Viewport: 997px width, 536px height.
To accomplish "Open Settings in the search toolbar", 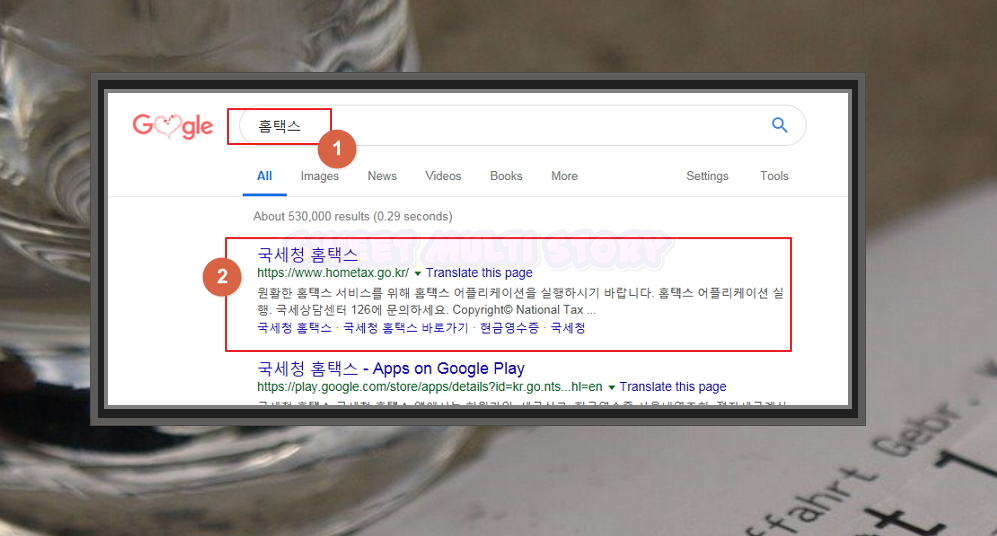I will (707, 176).
